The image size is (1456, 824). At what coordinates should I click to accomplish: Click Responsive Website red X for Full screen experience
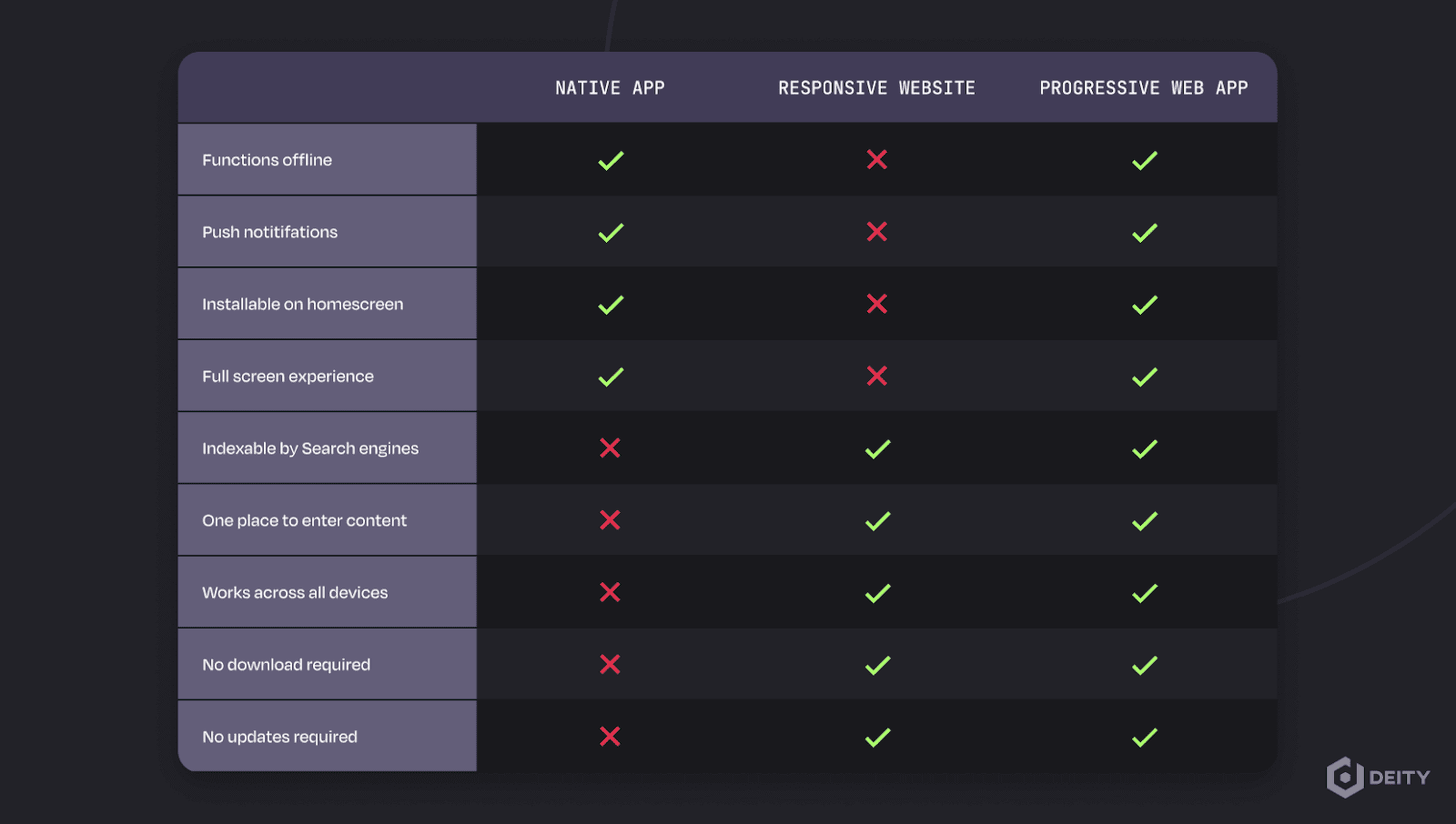(876, 376)
